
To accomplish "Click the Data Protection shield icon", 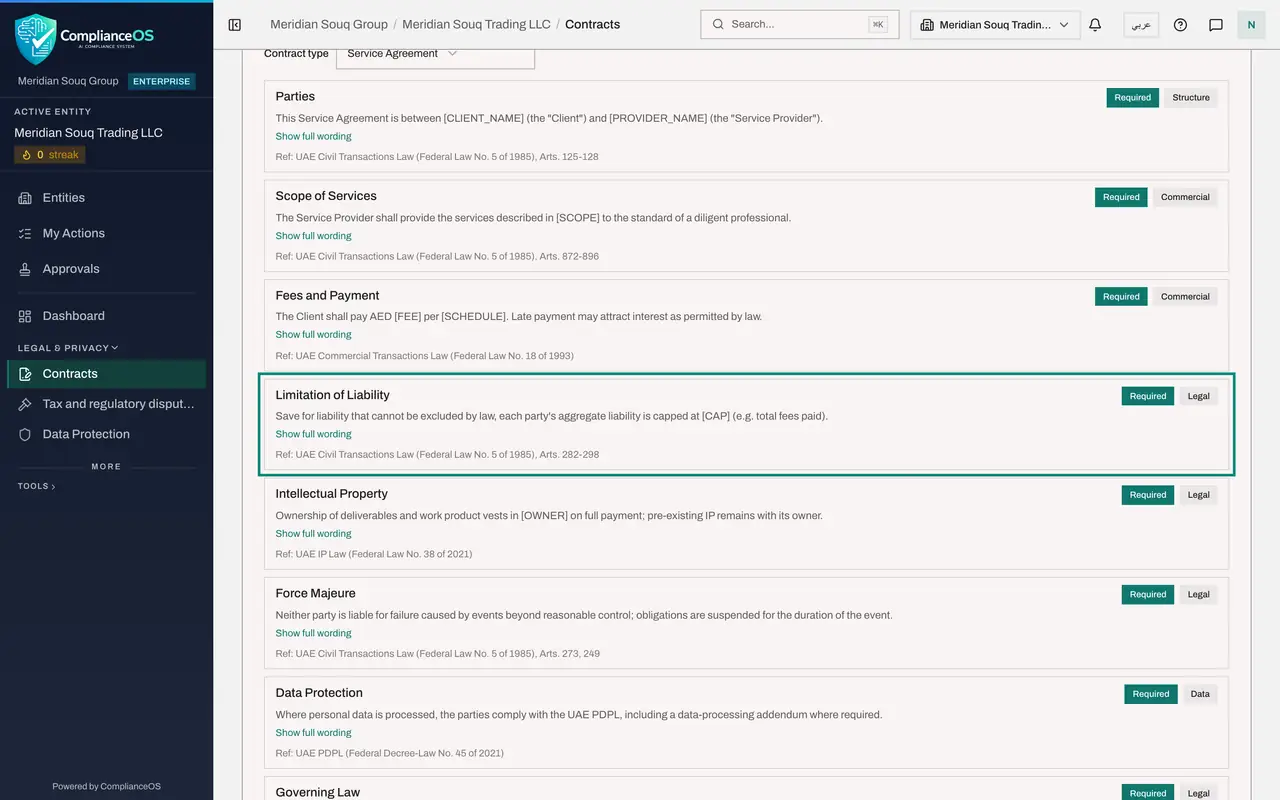I will (x=25, y=434).
